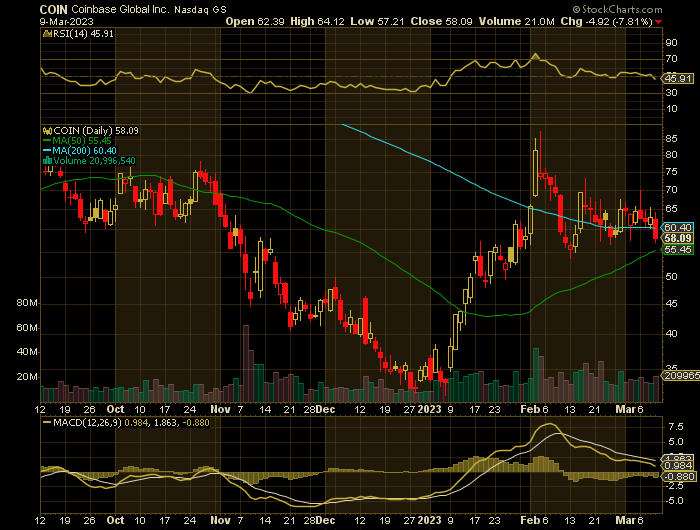700x530 pixels.
Task: Click the yellow MACD legend line marker
Action: click(47, 422)
